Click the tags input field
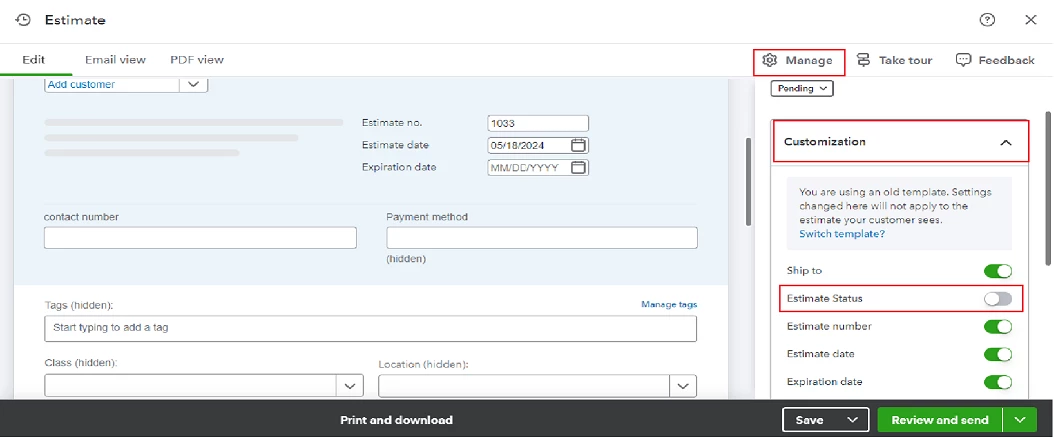Screen dimensions: 1054x438 coord(370,328)
